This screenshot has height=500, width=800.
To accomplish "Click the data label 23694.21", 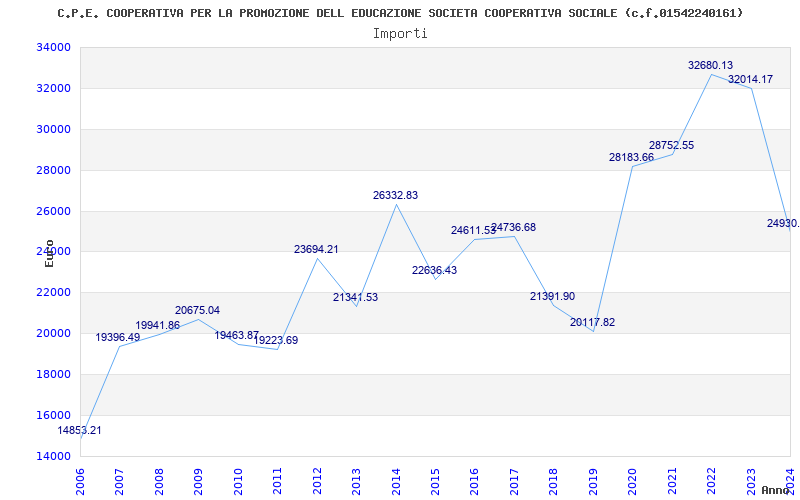I will click(x=316, y=249).
